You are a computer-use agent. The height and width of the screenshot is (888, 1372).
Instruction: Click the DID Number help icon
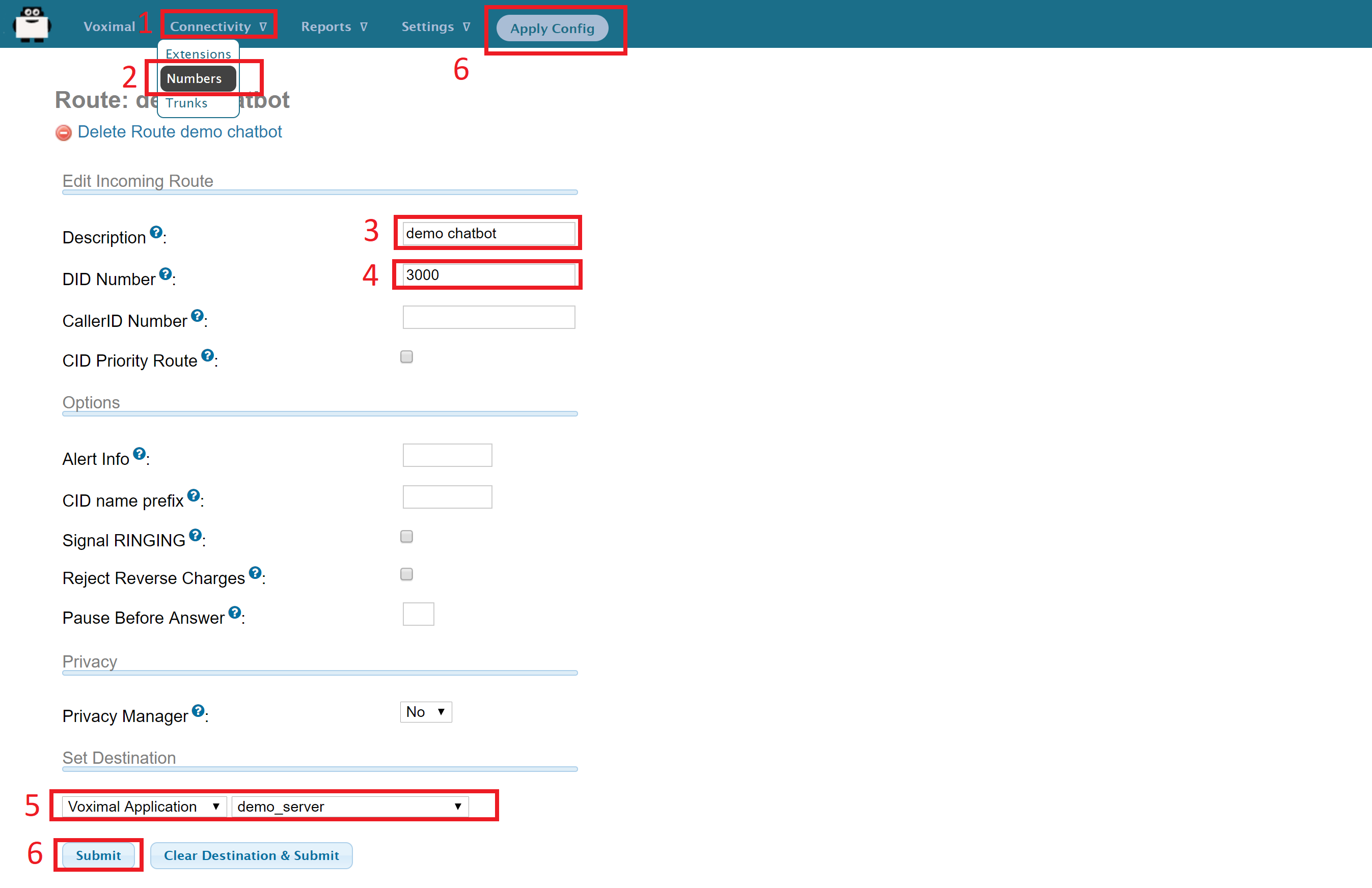pos(166,274)
